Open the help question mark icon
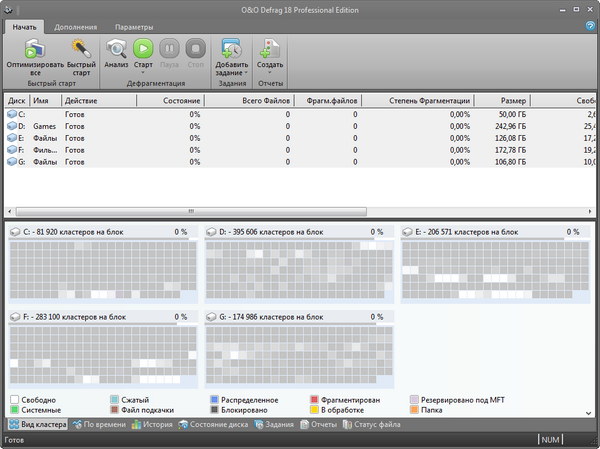This screenshot has width=600, height=449. click(590, 26)
